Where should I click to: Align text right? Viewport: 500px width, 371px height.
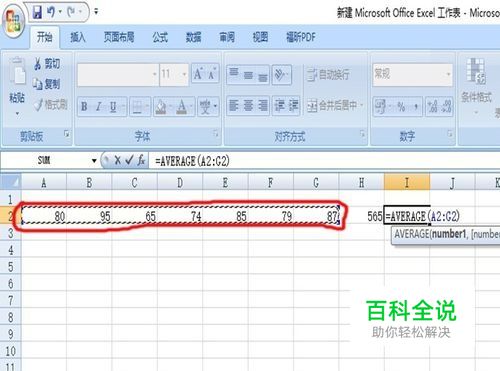(x=263, y=106)
